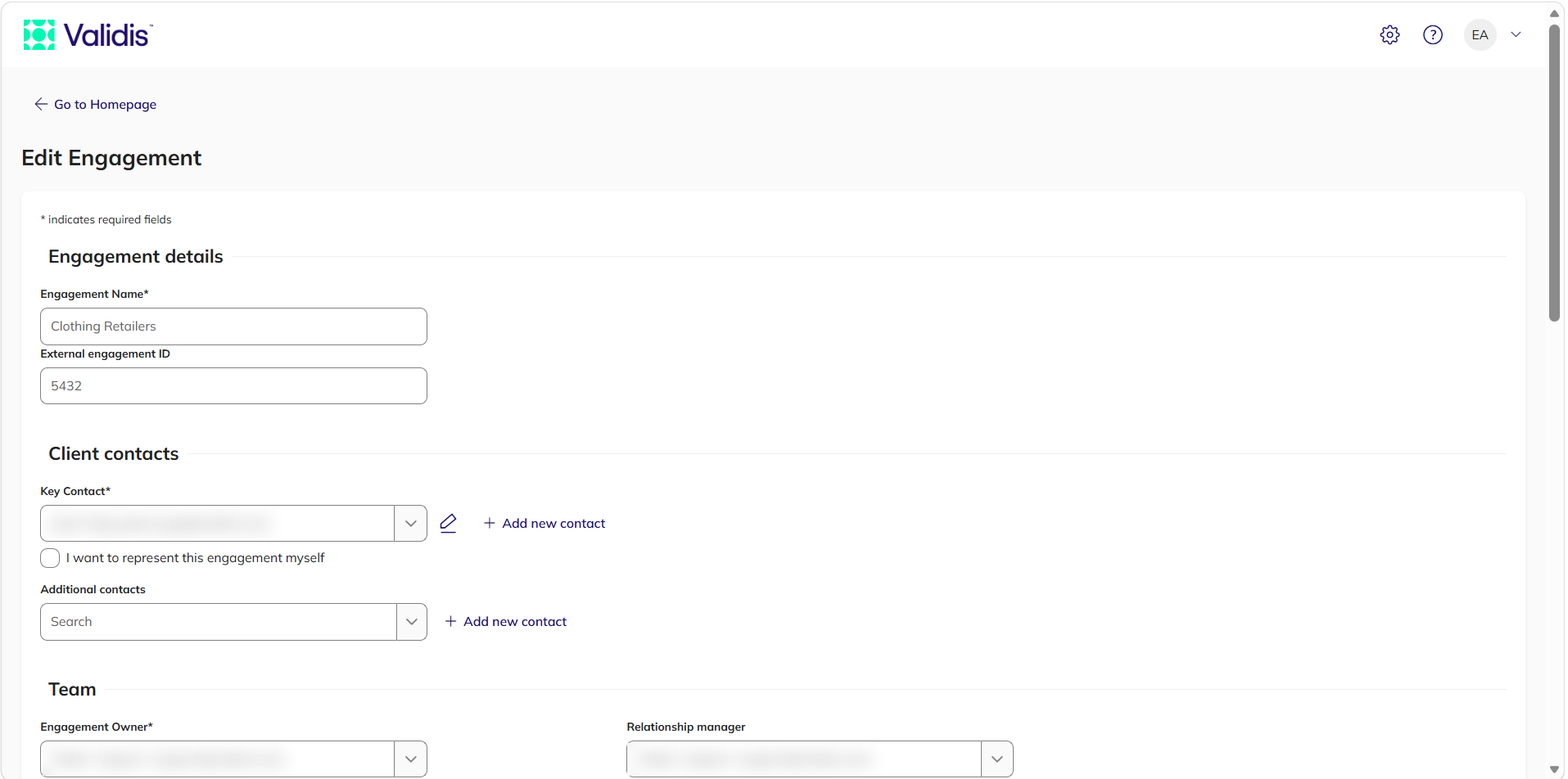Click the scrollbar up arrow
1568x779 pixels.
coord(1554,13)
